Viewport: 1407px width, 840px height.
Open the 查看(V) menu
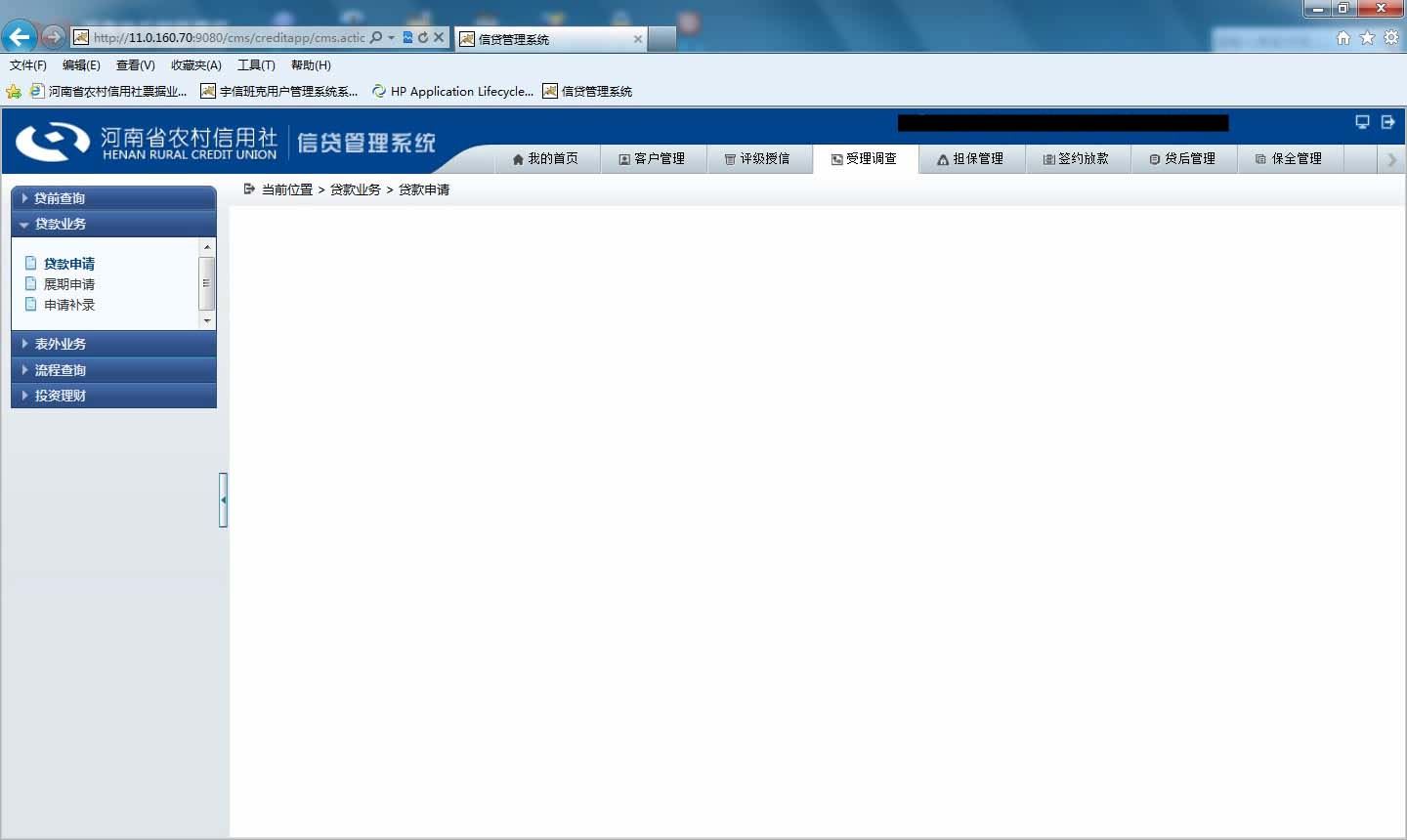click(135, 65)
